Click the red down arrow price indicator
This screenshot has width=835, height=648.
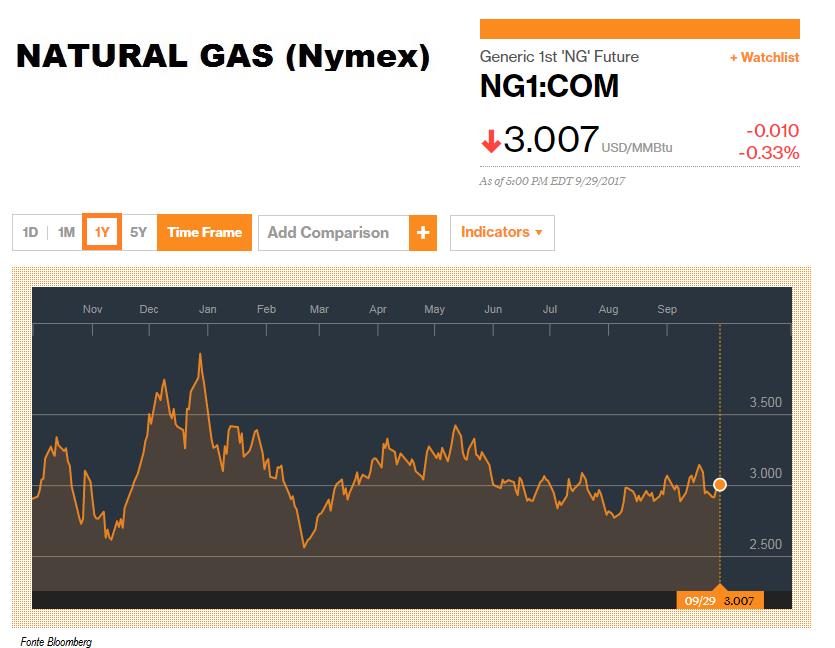(490, 141)
